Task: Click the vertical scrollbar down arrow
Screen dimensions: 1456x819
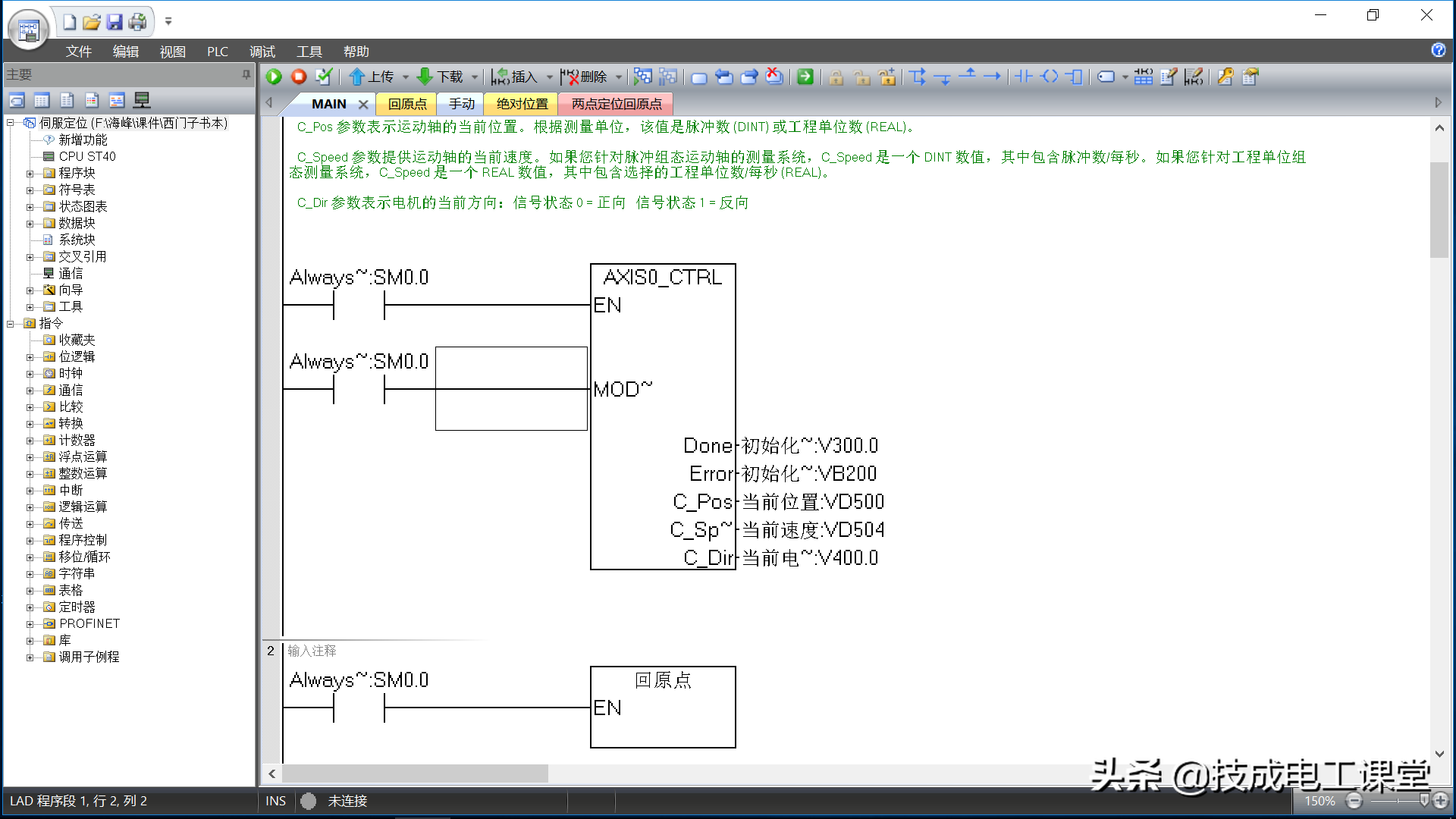Action: point(1439,755)
